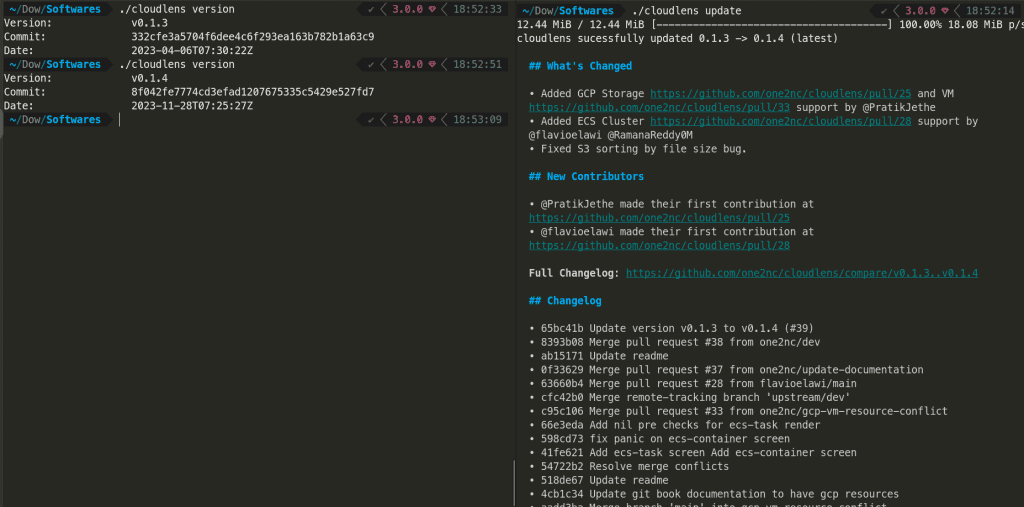Click the checkmark status icon in 18:52:33 prompt

(371, 9)
